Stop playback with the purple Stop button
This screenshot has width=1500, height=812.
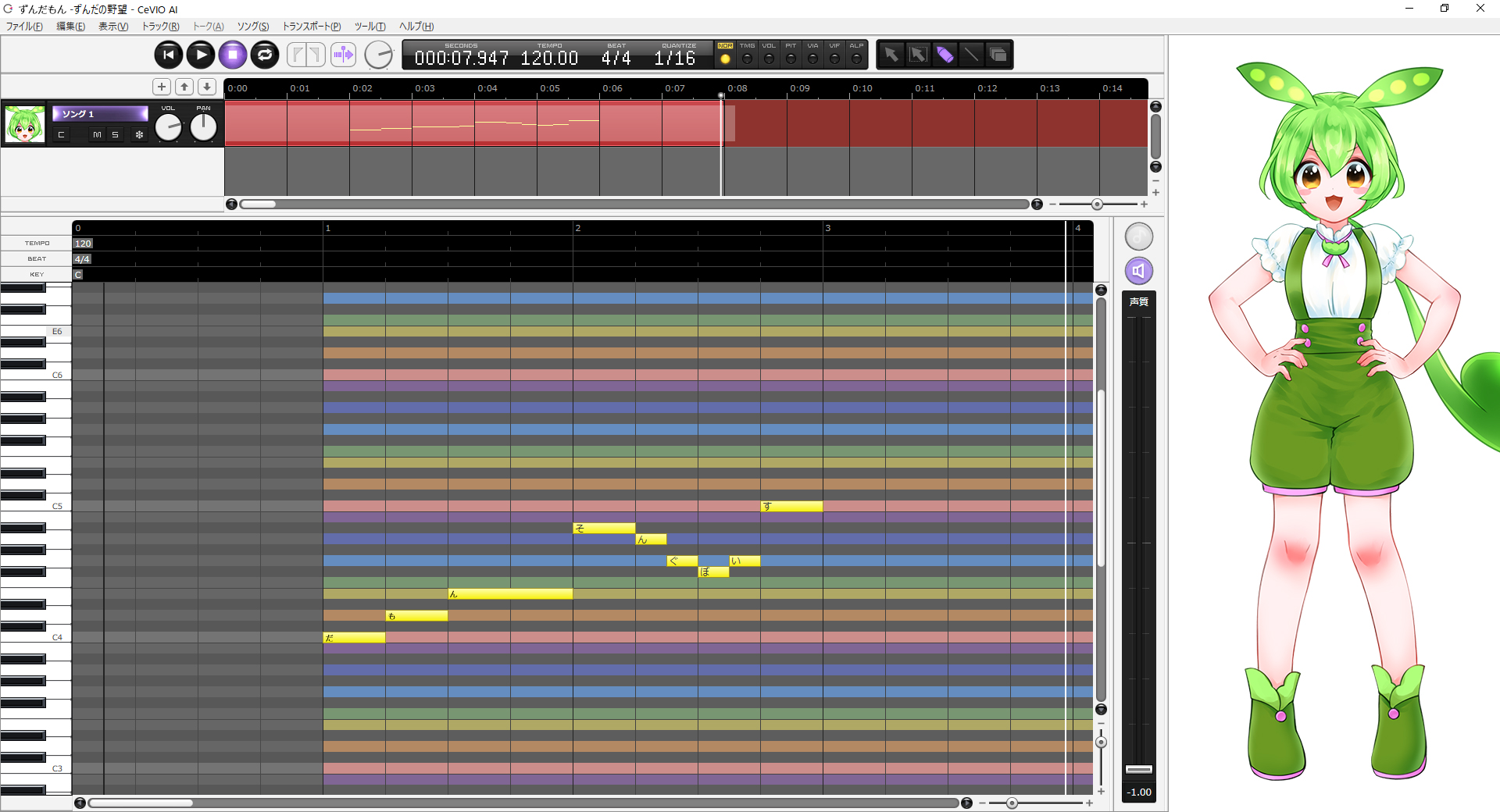pos(233,55)
